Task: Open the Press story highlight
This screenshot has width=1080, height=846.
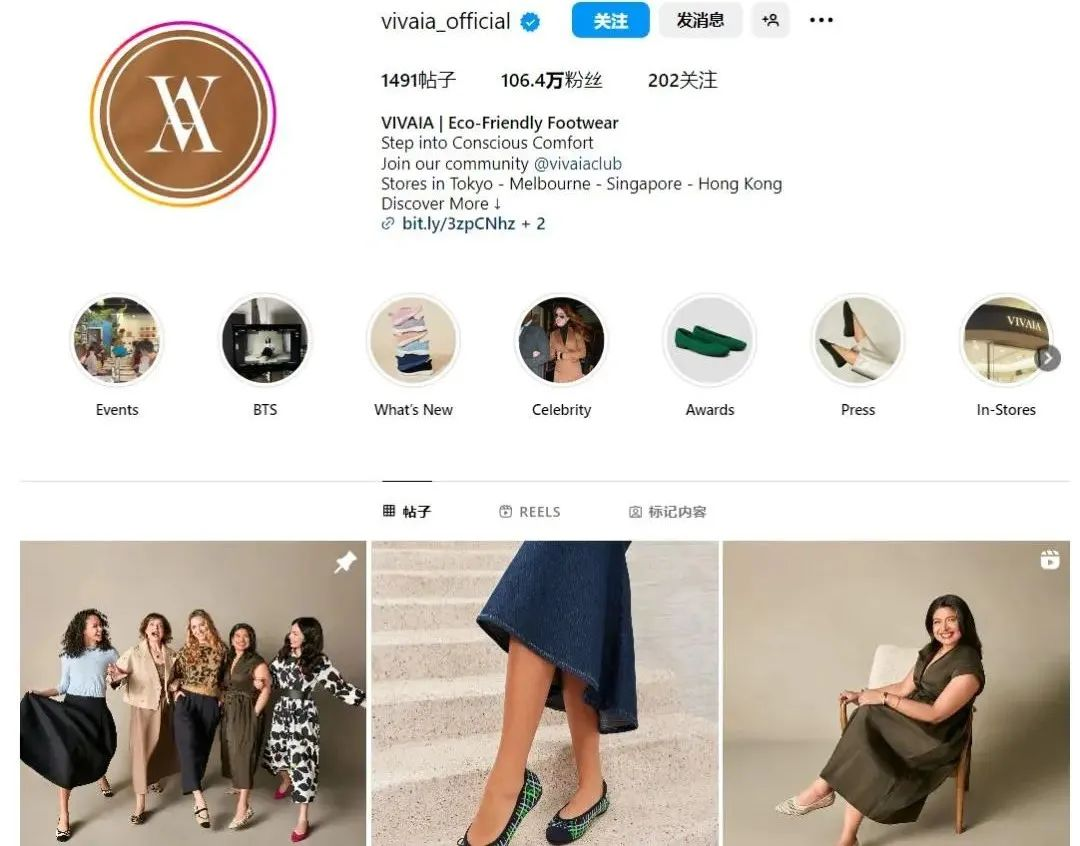Action: click(x=858, y=340)
